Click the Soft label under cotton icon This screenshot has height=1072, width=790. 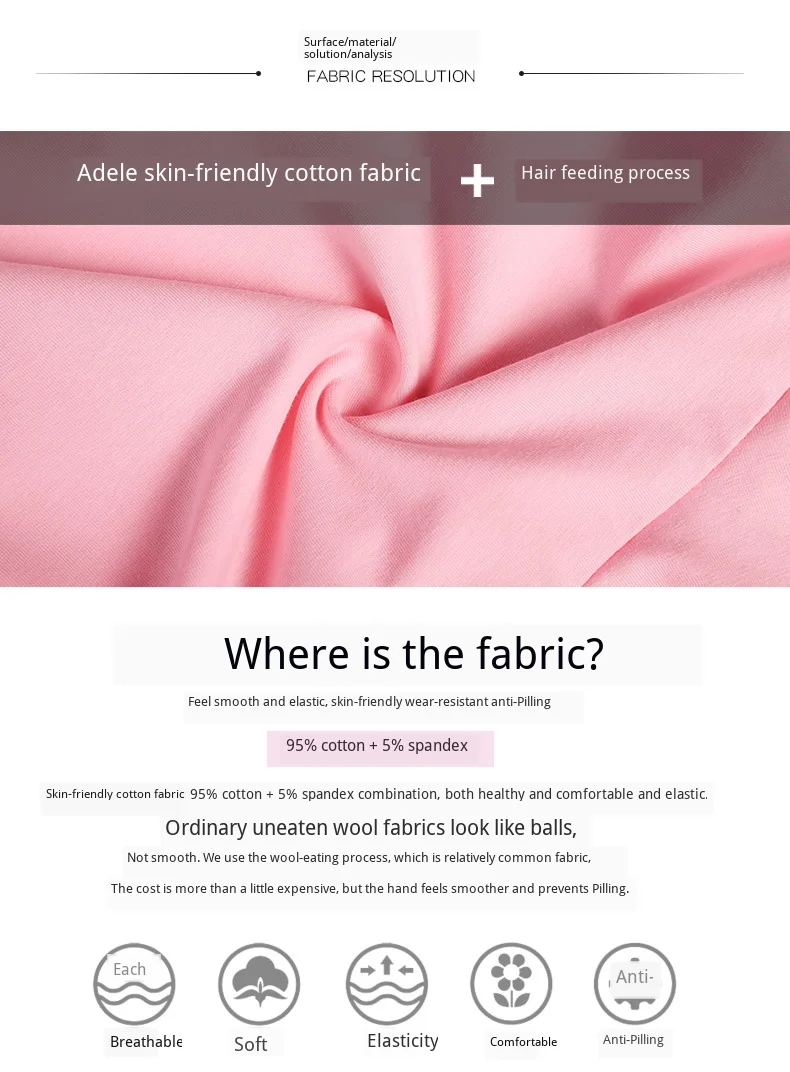pos(250,1044)
